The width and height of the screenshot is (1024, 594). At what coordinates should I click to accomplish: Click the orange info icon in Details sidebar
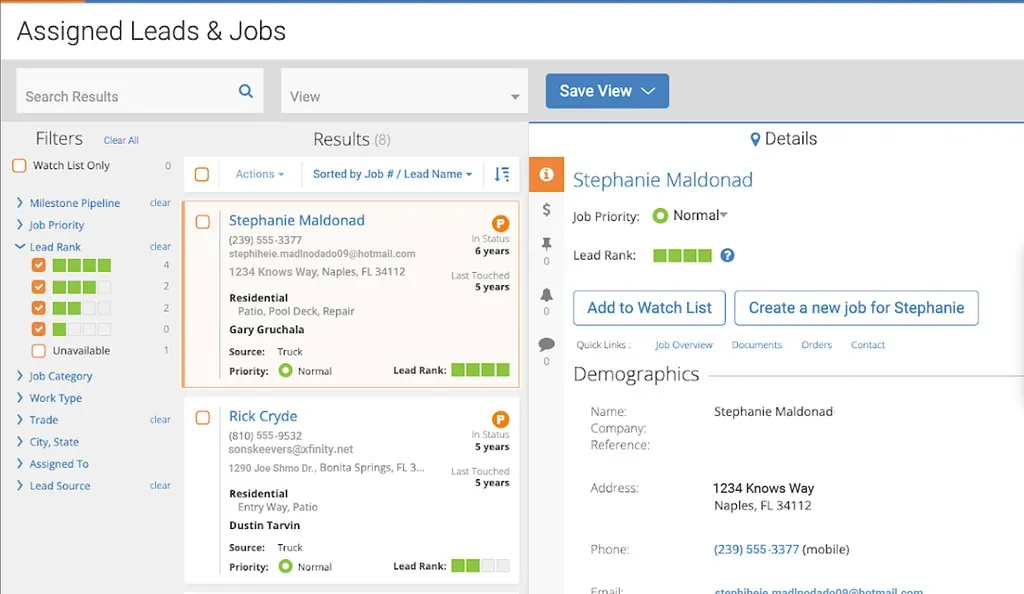click(x=546, y=174)
